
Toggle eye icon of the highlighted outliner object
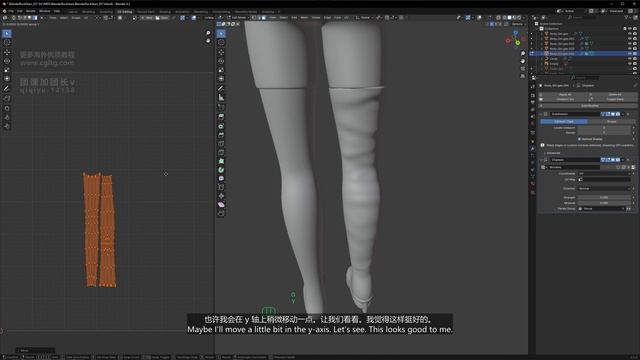630,53
